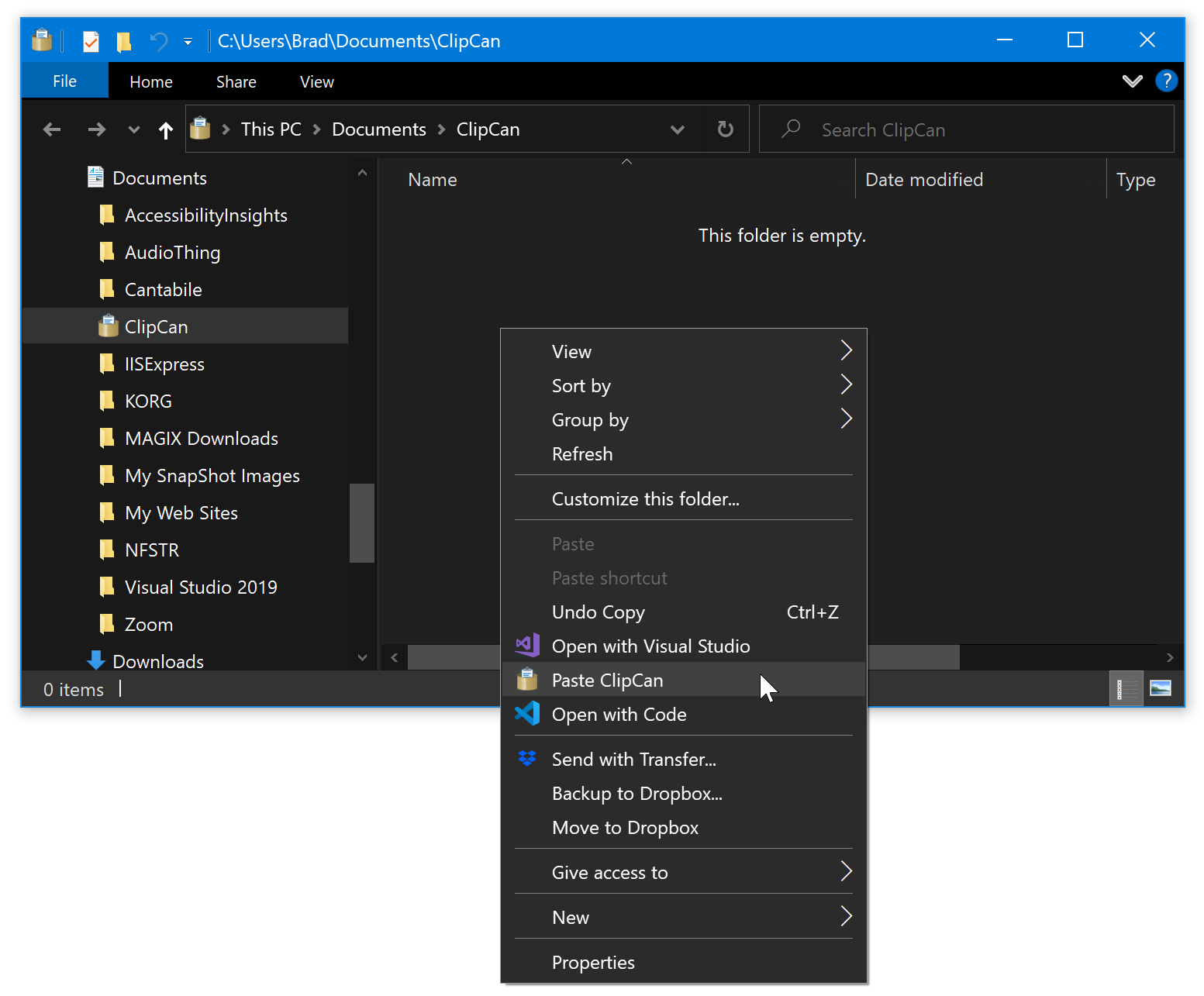Open the NFSTR folder in tree
1204x996 pixels.
152,550
